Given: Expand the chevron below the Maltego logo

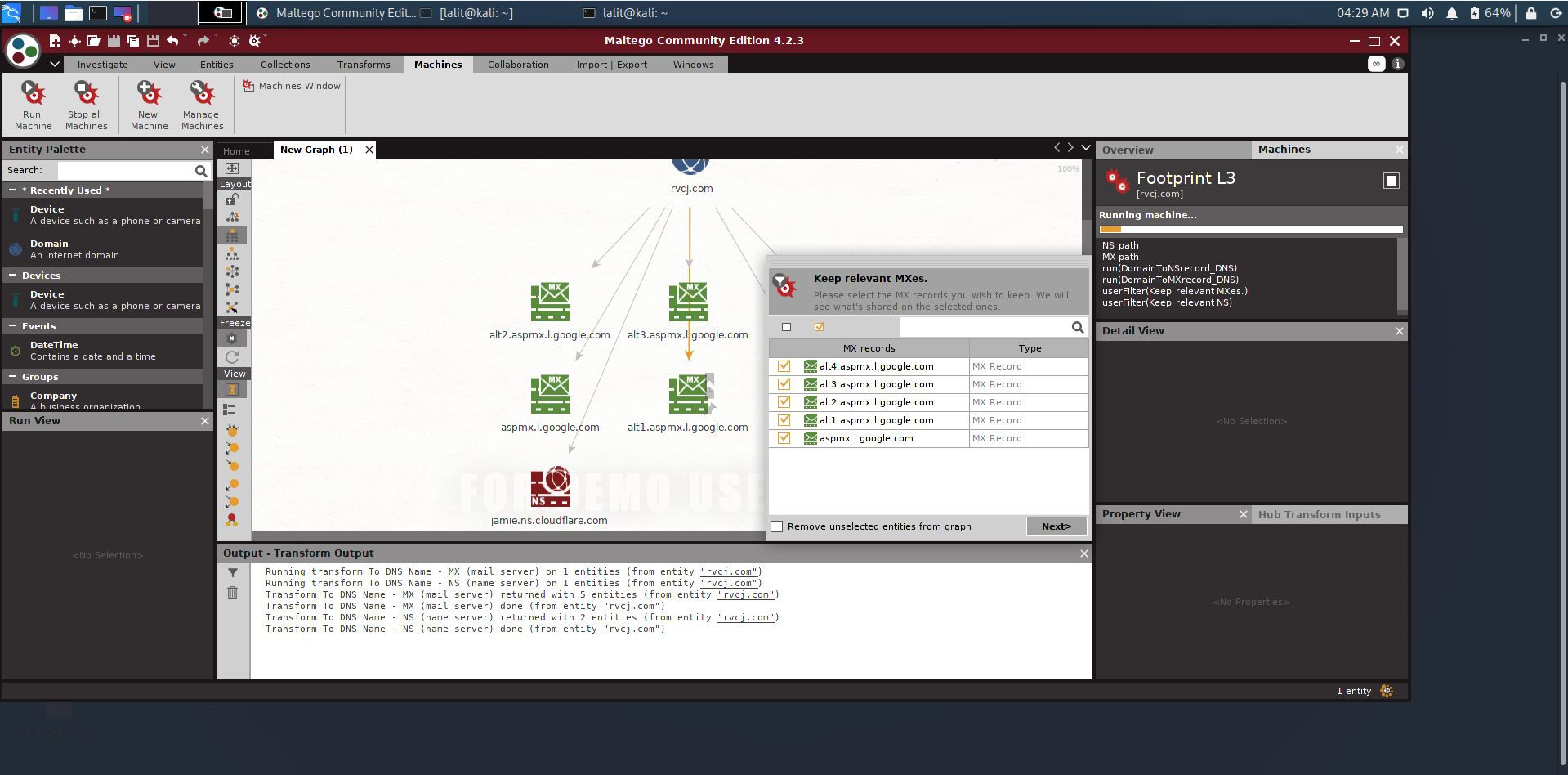Looking at the screenshot, I should (x=55, y=64).
